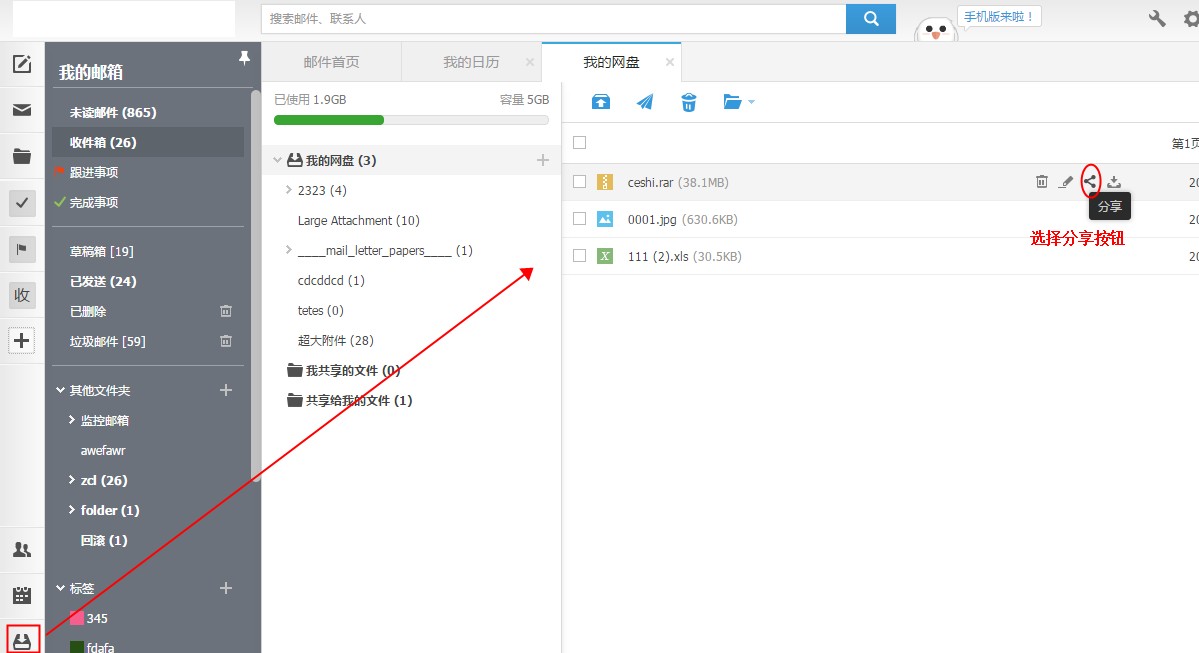The image size is (1199, 653).
Task: Click the search magnifier button
Action: 870,19
